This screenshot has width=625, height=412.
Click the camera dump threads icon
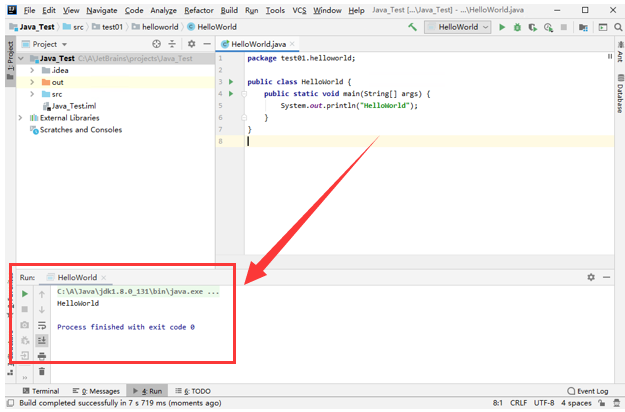pos(25,325)
